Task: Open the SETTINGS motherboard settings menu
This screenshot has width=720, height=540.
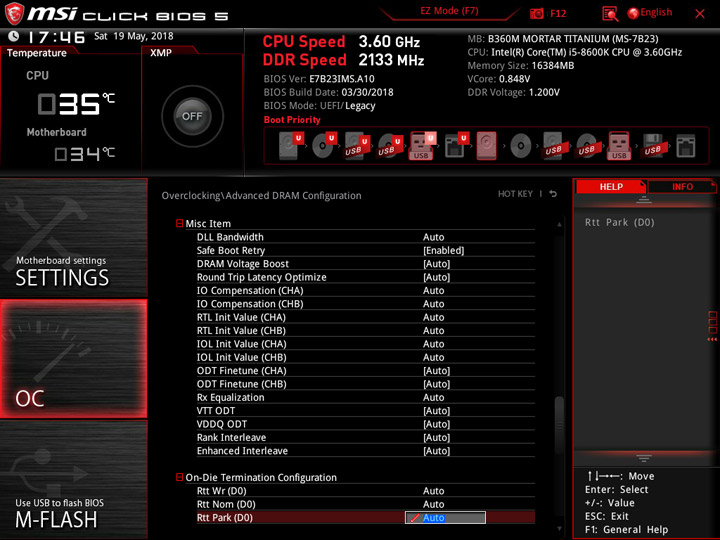Action: (73, 237)
